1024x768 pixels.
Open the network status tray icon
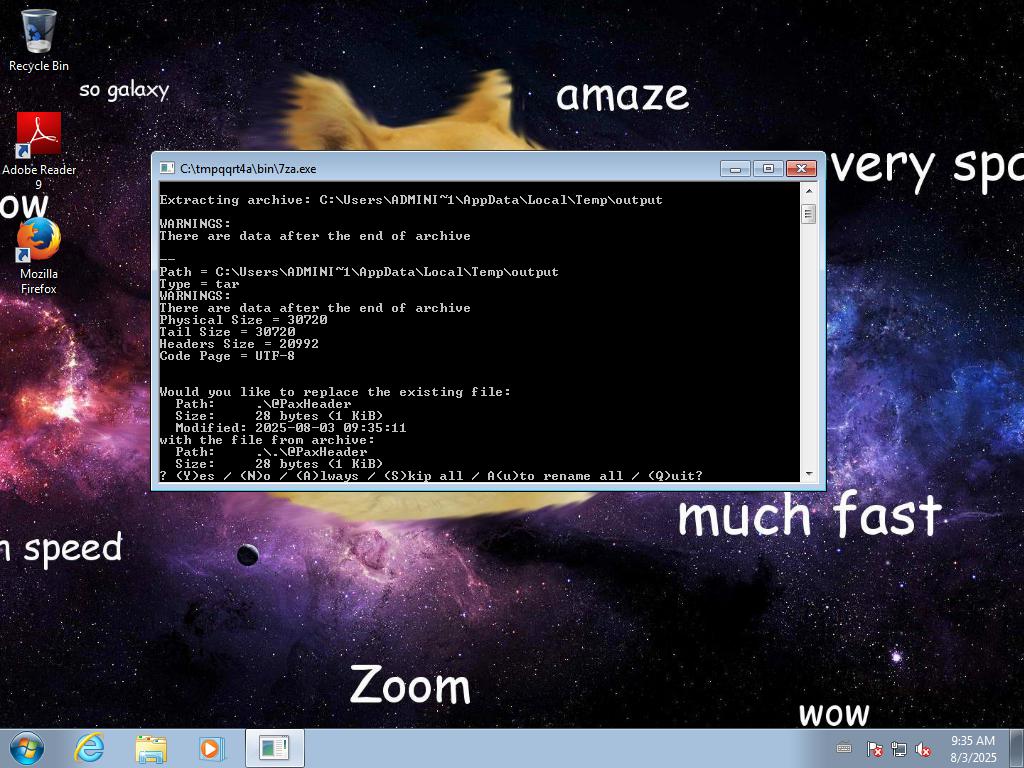pos(899,749)
